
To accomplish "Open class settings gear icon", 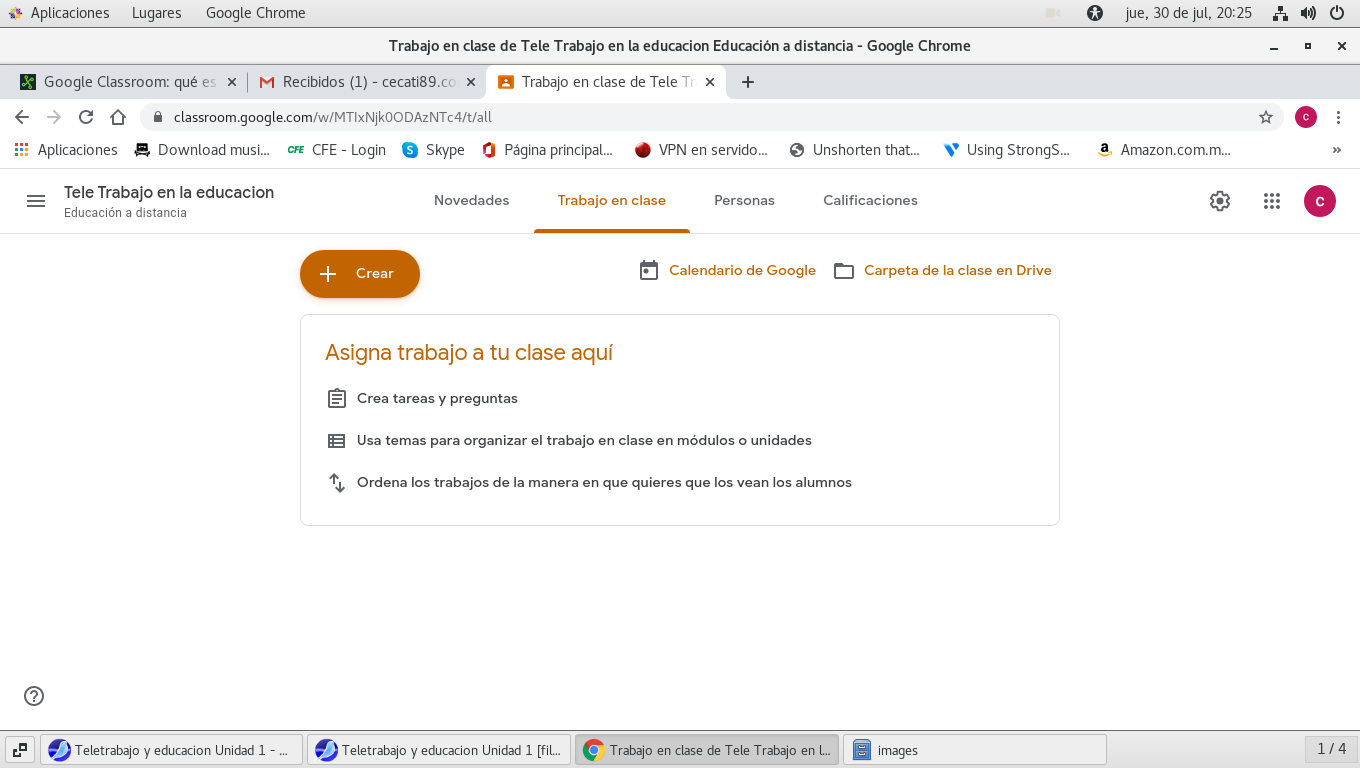I will pyautogui.click(x=1220, y=201).
